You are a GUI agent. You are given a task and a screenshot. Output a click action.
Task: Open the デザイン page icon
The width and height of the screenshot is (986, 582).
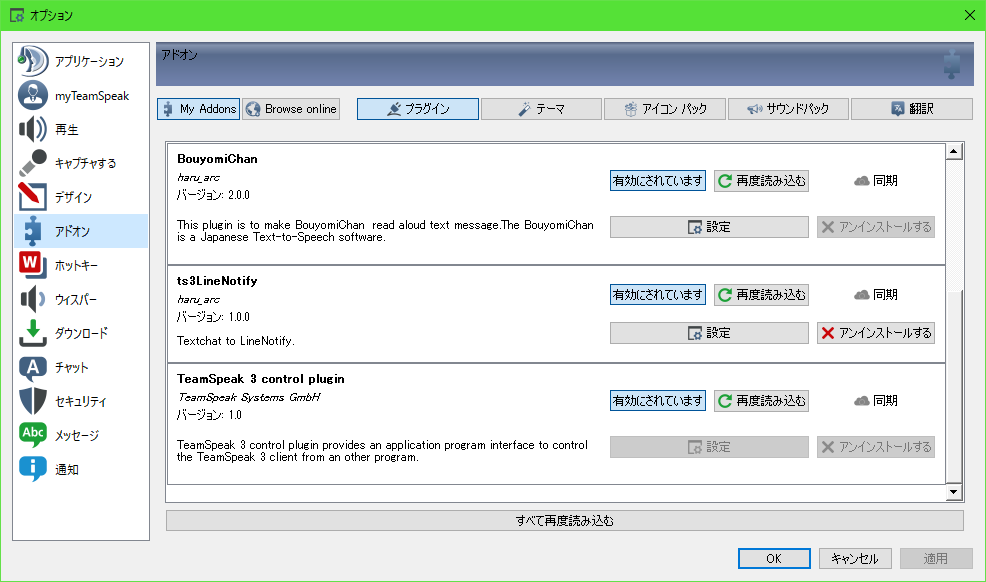(32, 197)
